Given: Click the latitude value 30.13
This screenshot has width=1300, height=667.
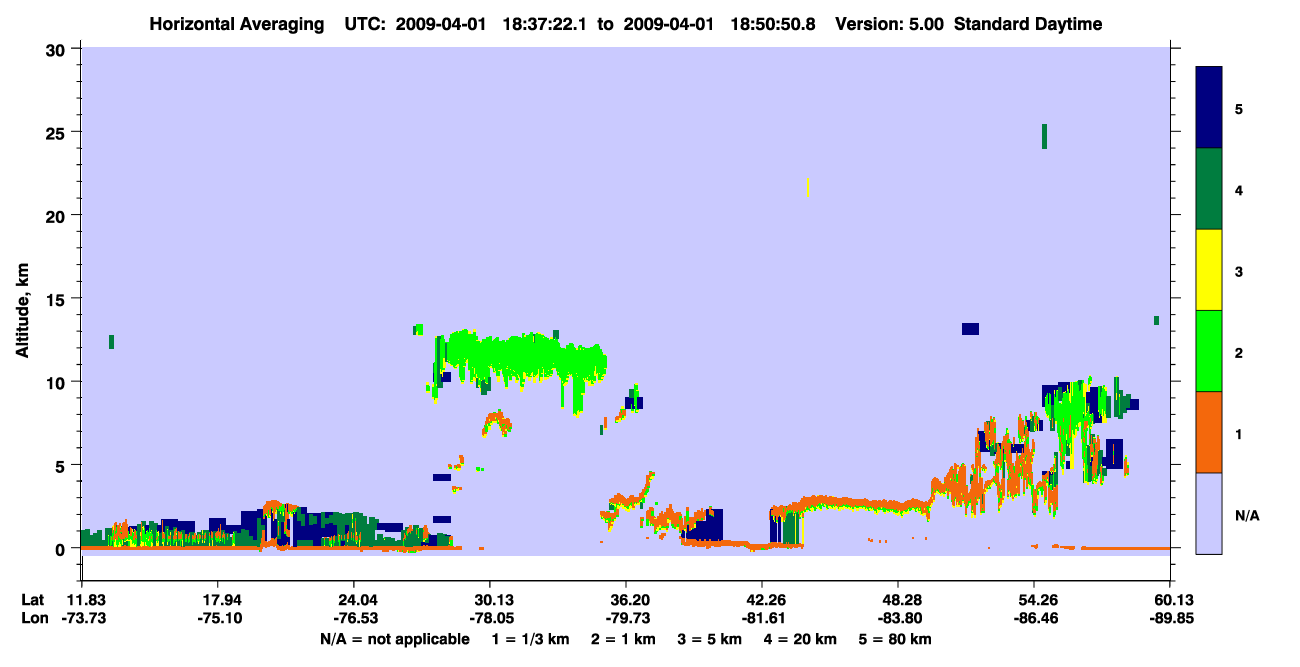Looking at the screenshot, I should click(x=490, y=600).
